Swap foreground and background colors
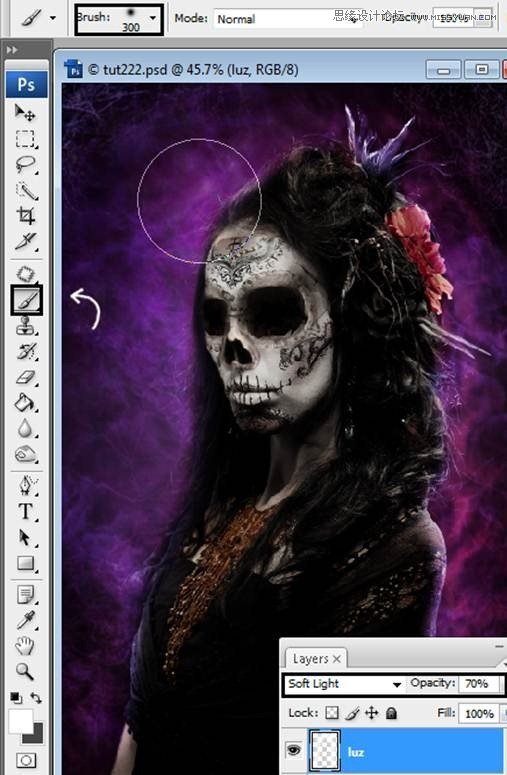Viewport: 507px width, 775px height. coord(36,697)
